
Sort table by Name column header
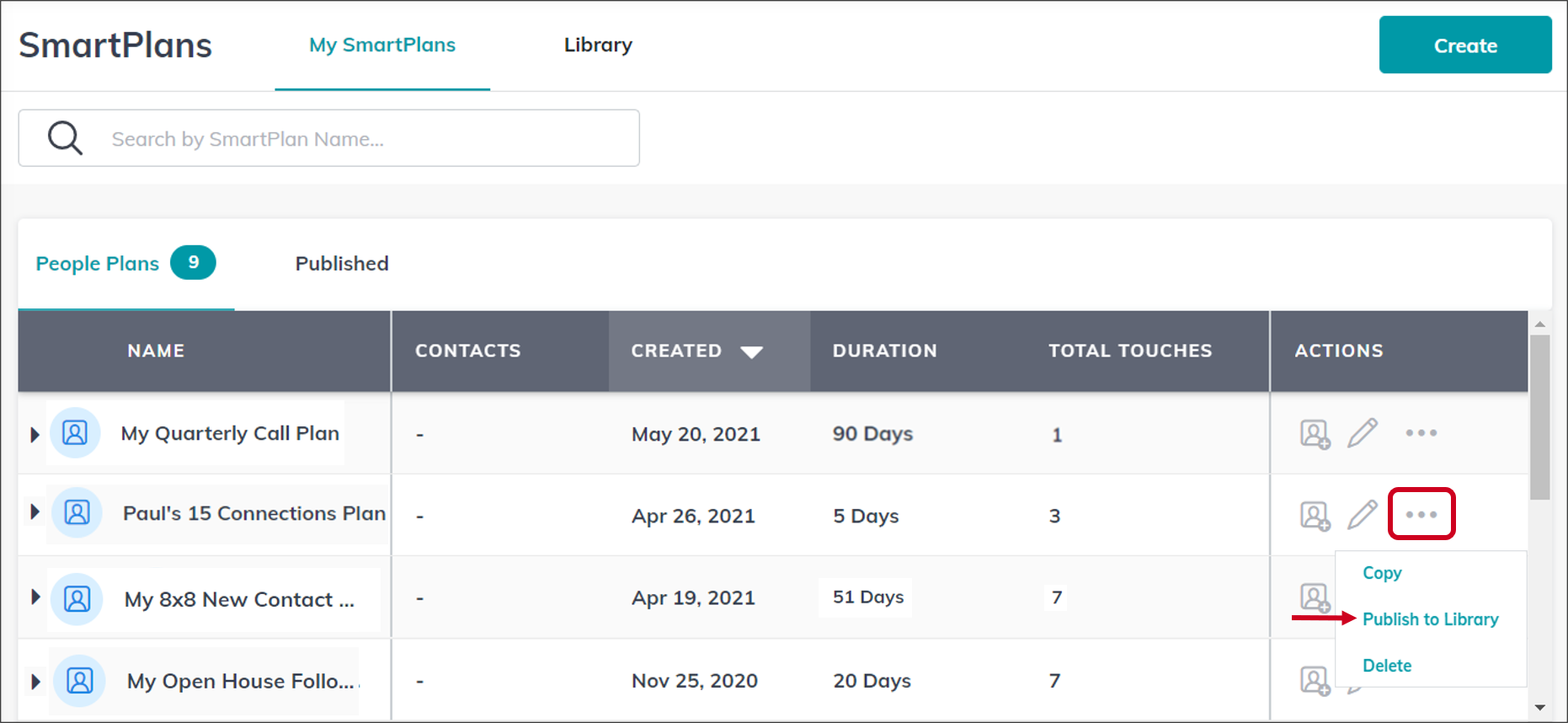[156, 351]
